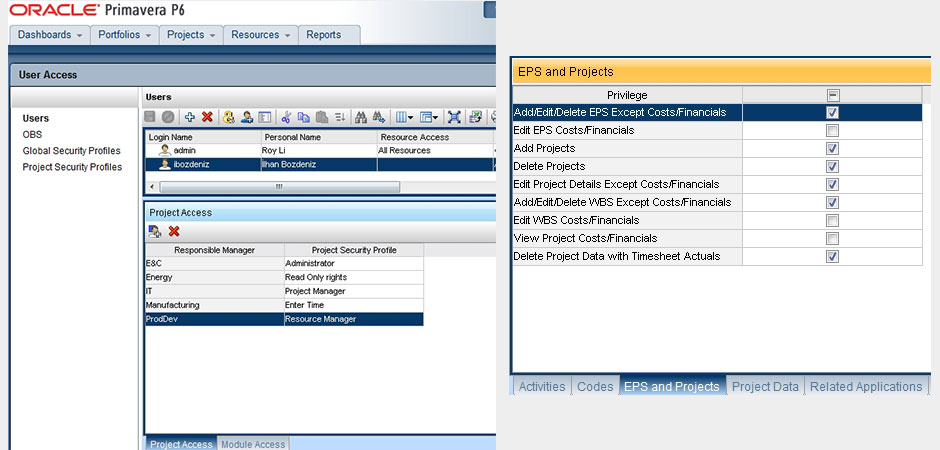Uncheck the Add Projects privilege checkbox
The image size is (940, 450).
coord(832,148)
